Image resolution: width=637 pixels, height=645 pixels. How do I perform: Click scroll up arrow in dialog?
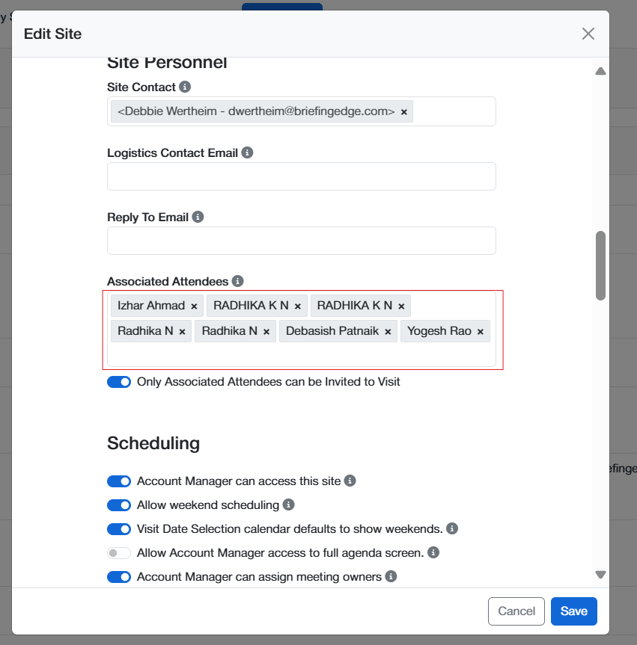point(601,72)
